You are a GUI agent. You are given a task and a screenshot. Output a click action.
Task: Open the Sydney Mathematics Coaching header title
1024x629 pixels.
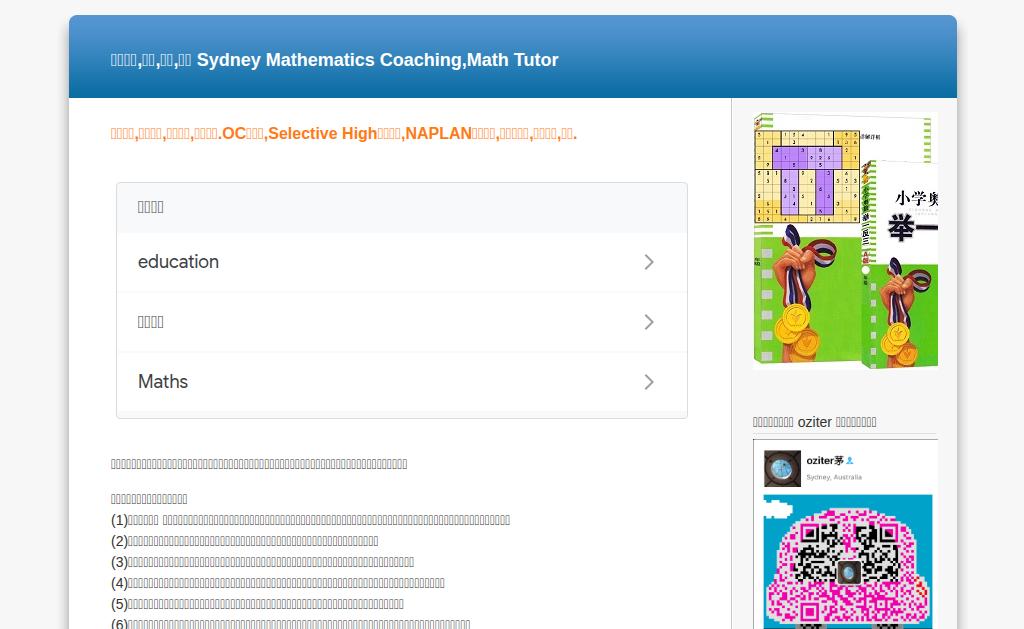pos(334,59)
